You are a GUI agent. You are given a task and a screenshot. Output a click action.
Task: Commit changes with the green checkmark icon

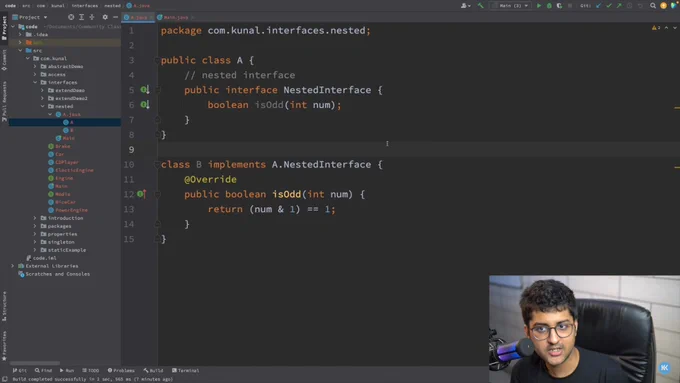point(609,6)
